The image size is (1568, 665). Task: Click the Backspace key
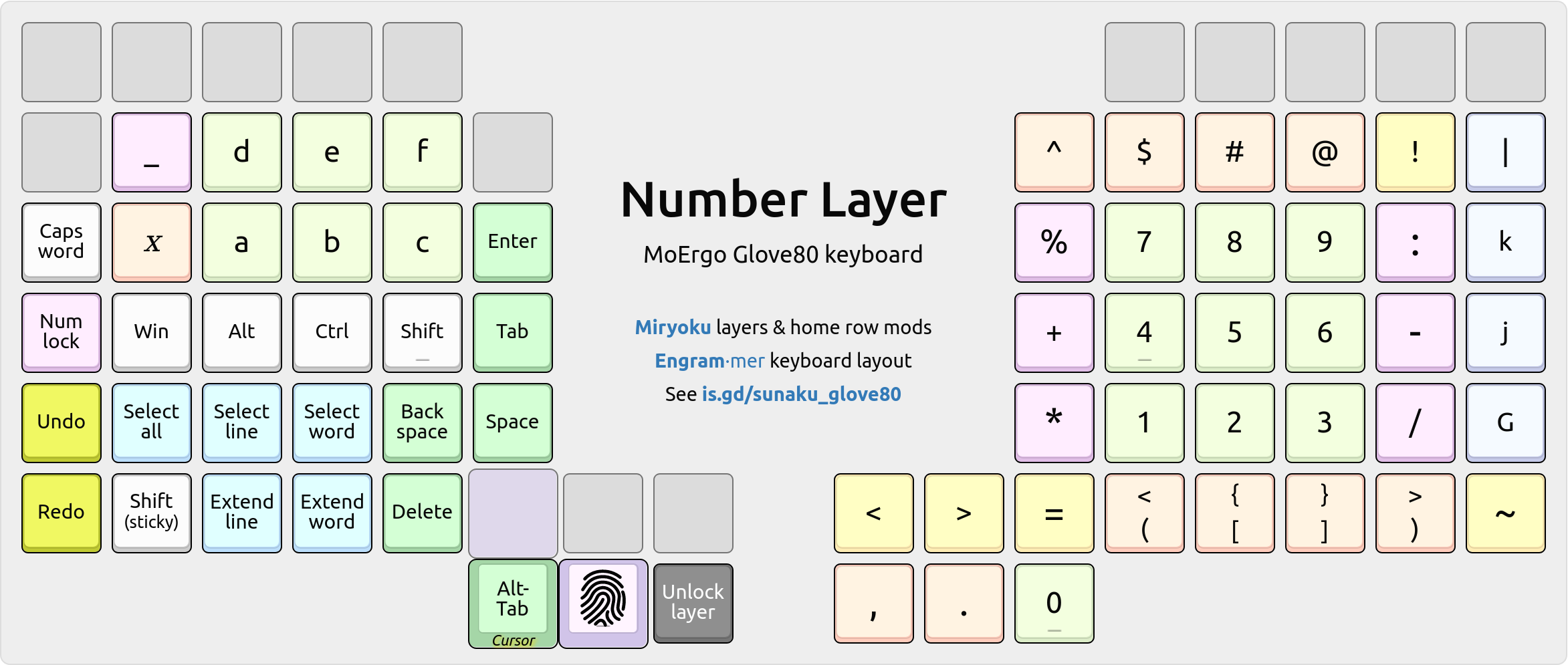point(423,423)
